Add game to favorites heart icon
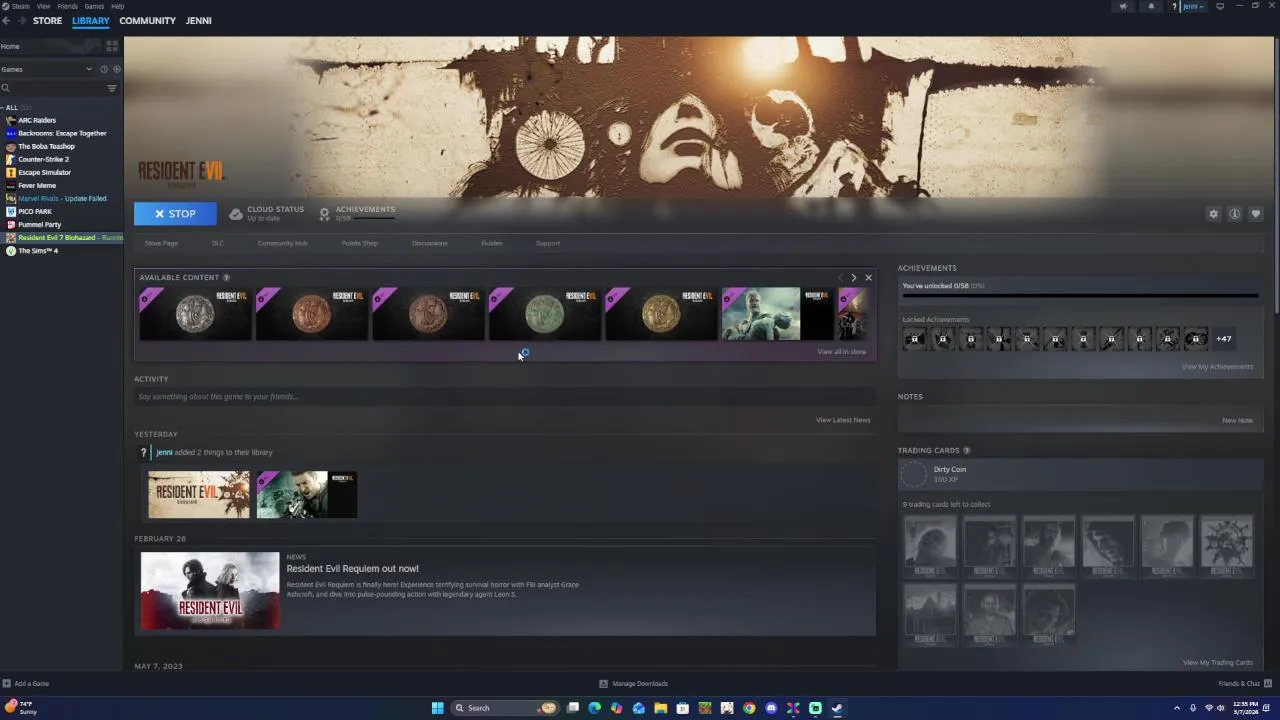 click(x=1256, y=214)
